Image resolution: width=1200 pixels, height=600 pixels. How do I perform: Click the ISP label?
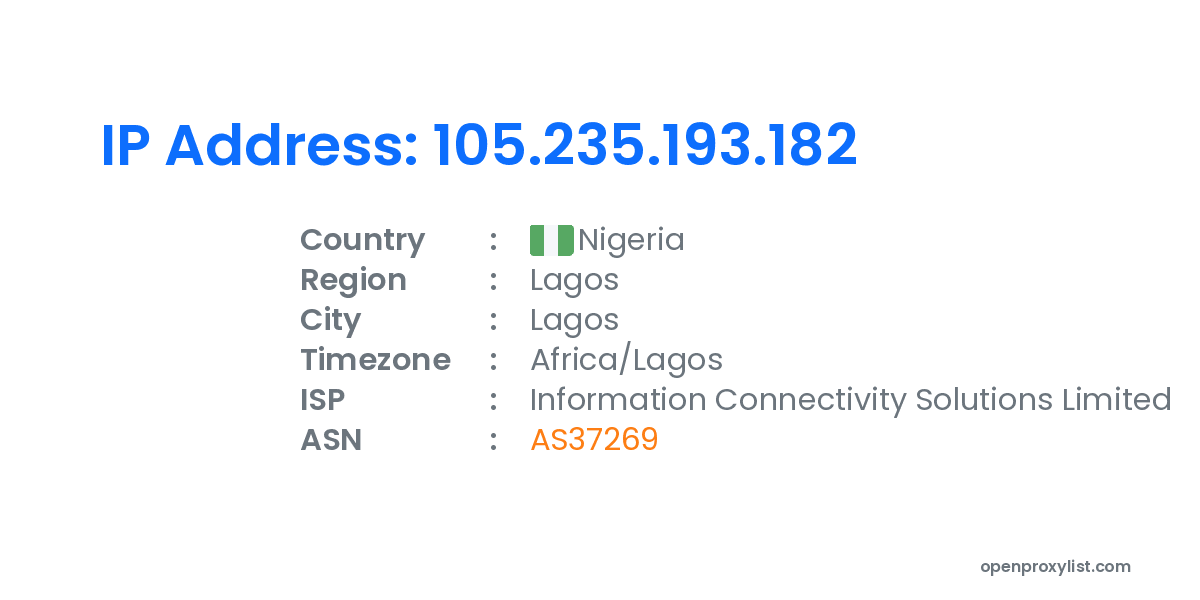(322, 400)
